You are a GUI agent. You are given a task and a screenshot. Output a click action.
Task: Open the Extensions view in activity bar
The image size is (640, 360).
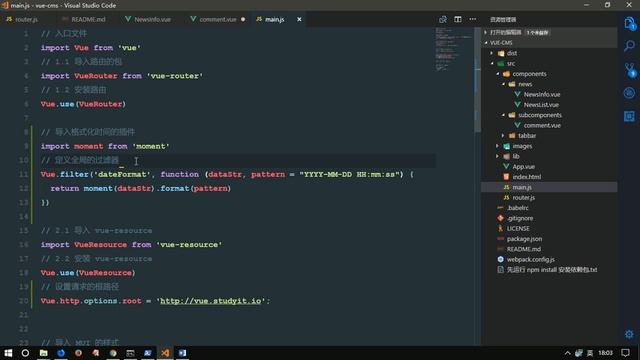[629, 116]
